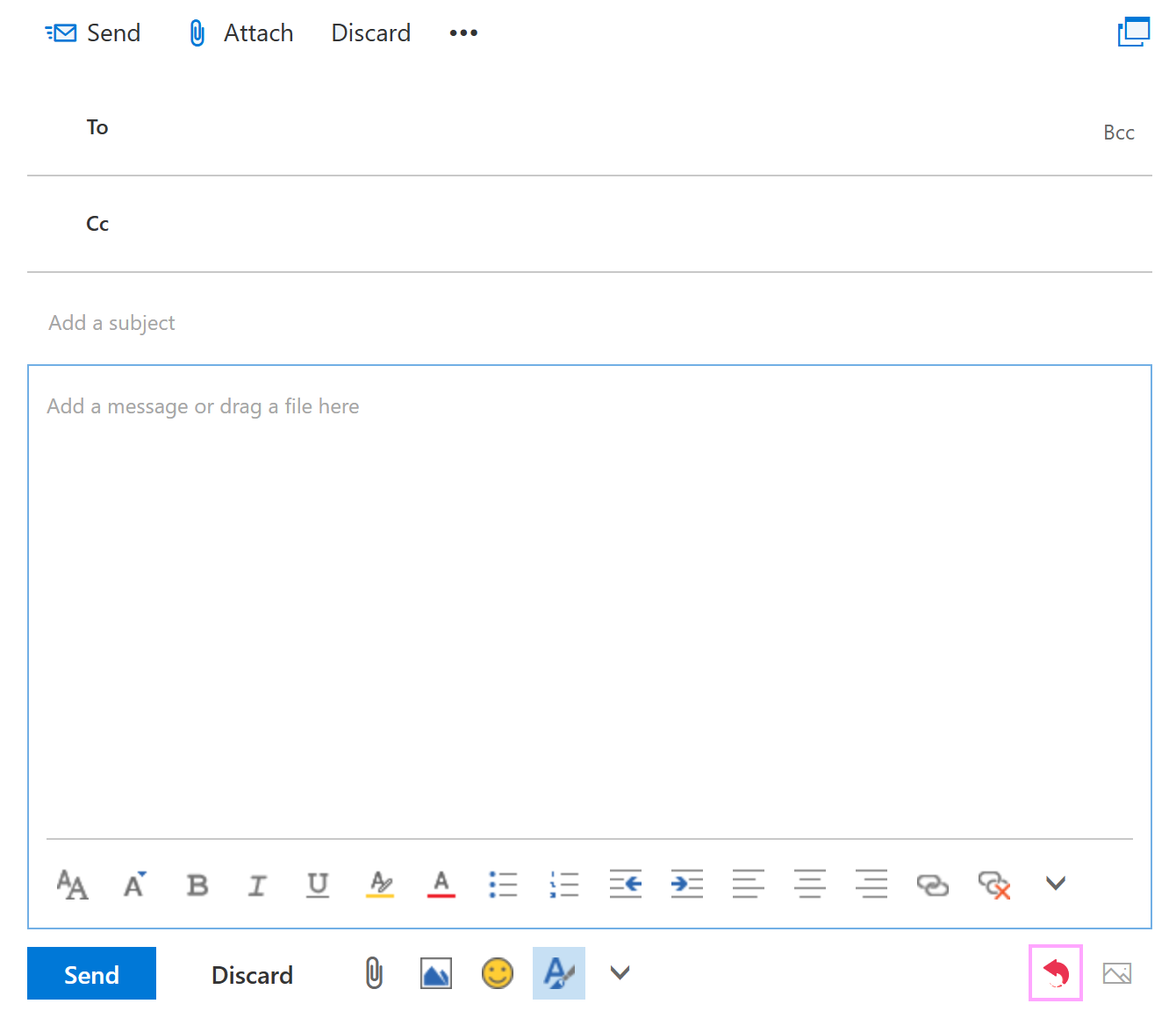Viewport: 1176px width, 1018px height.
Task: Insert a hyperlink
Action: tap(933, 885)
